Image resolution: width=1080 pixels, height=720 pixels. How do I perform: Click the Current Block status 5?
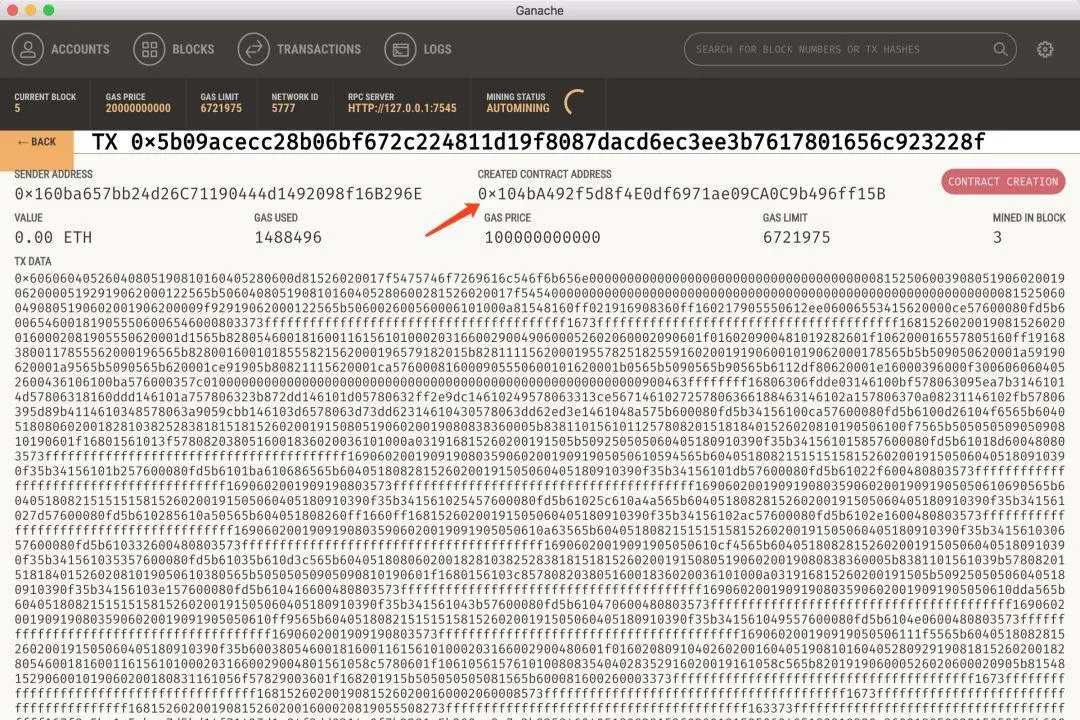17,108
